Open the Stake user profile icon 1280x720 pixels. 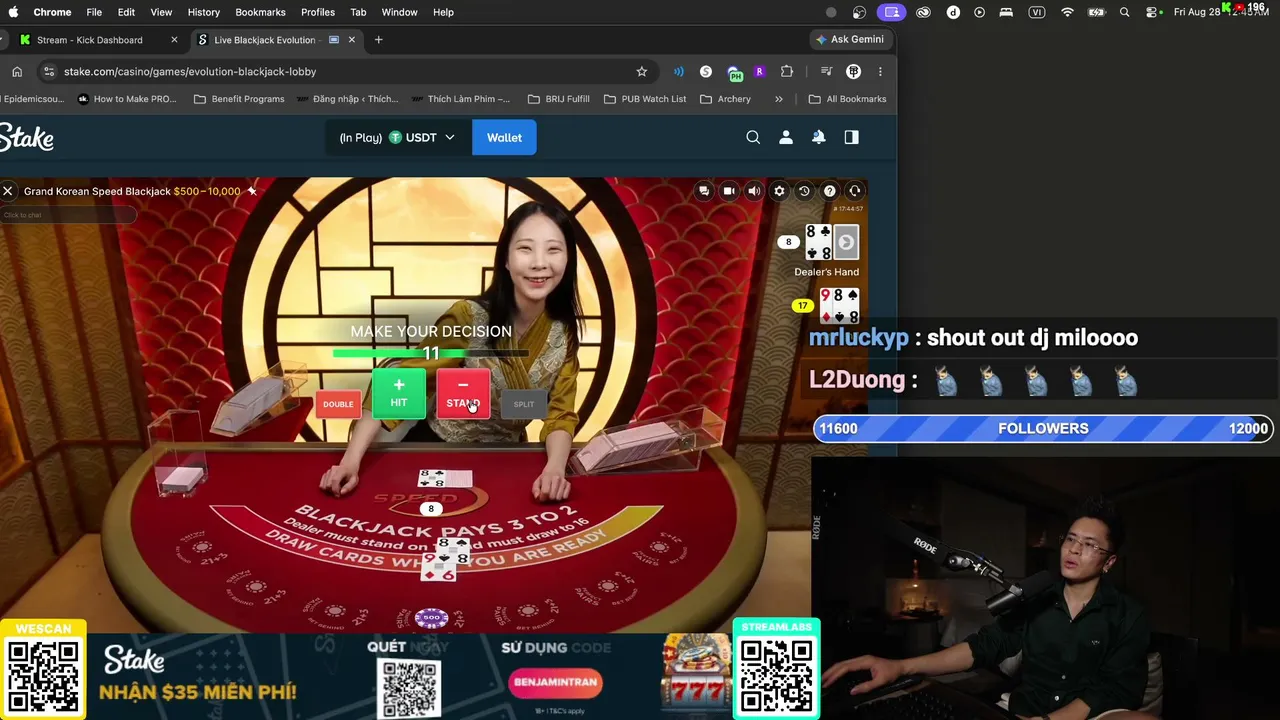[786, 137]
